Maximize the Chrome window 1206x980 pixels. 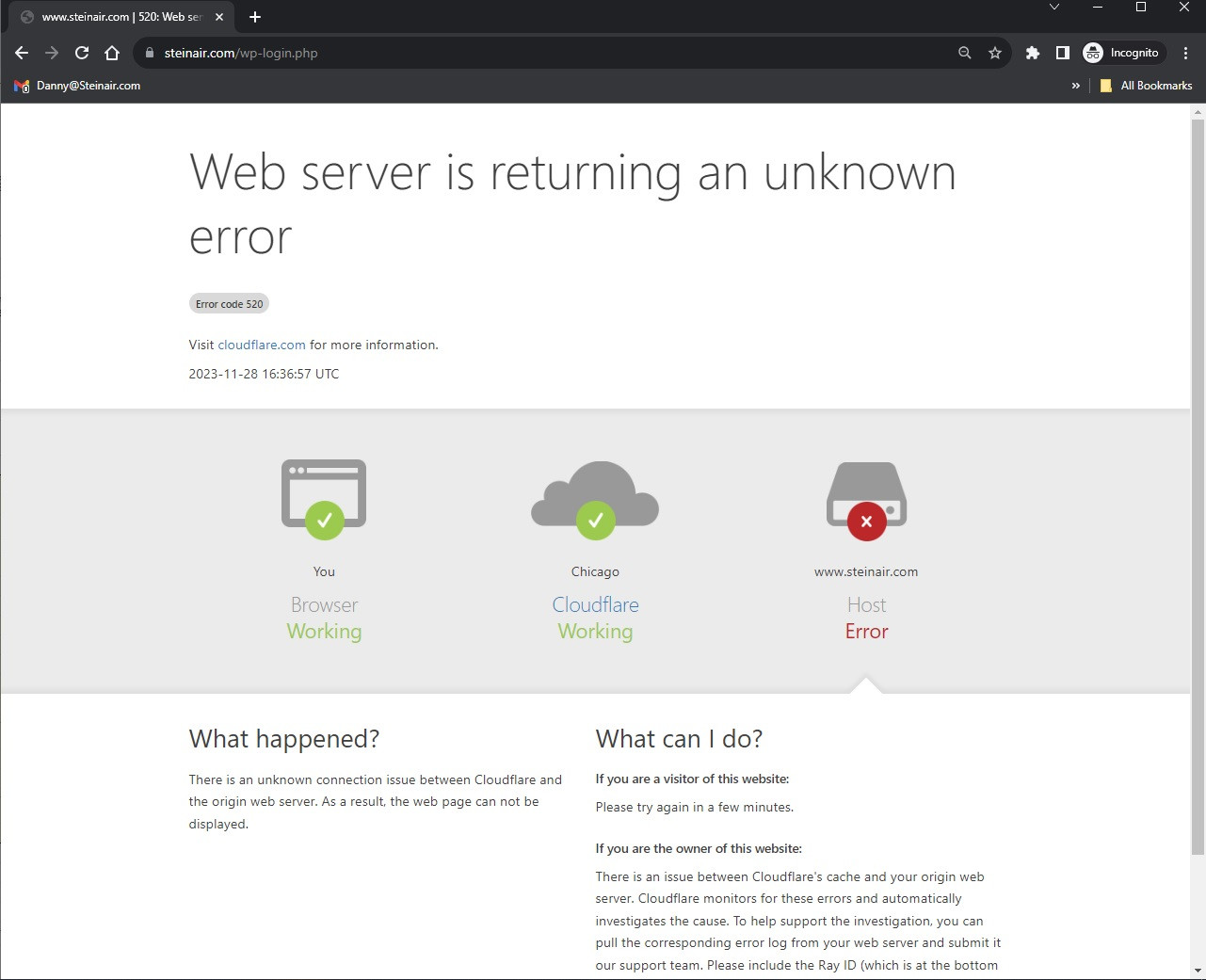[x=1141, y=8]
